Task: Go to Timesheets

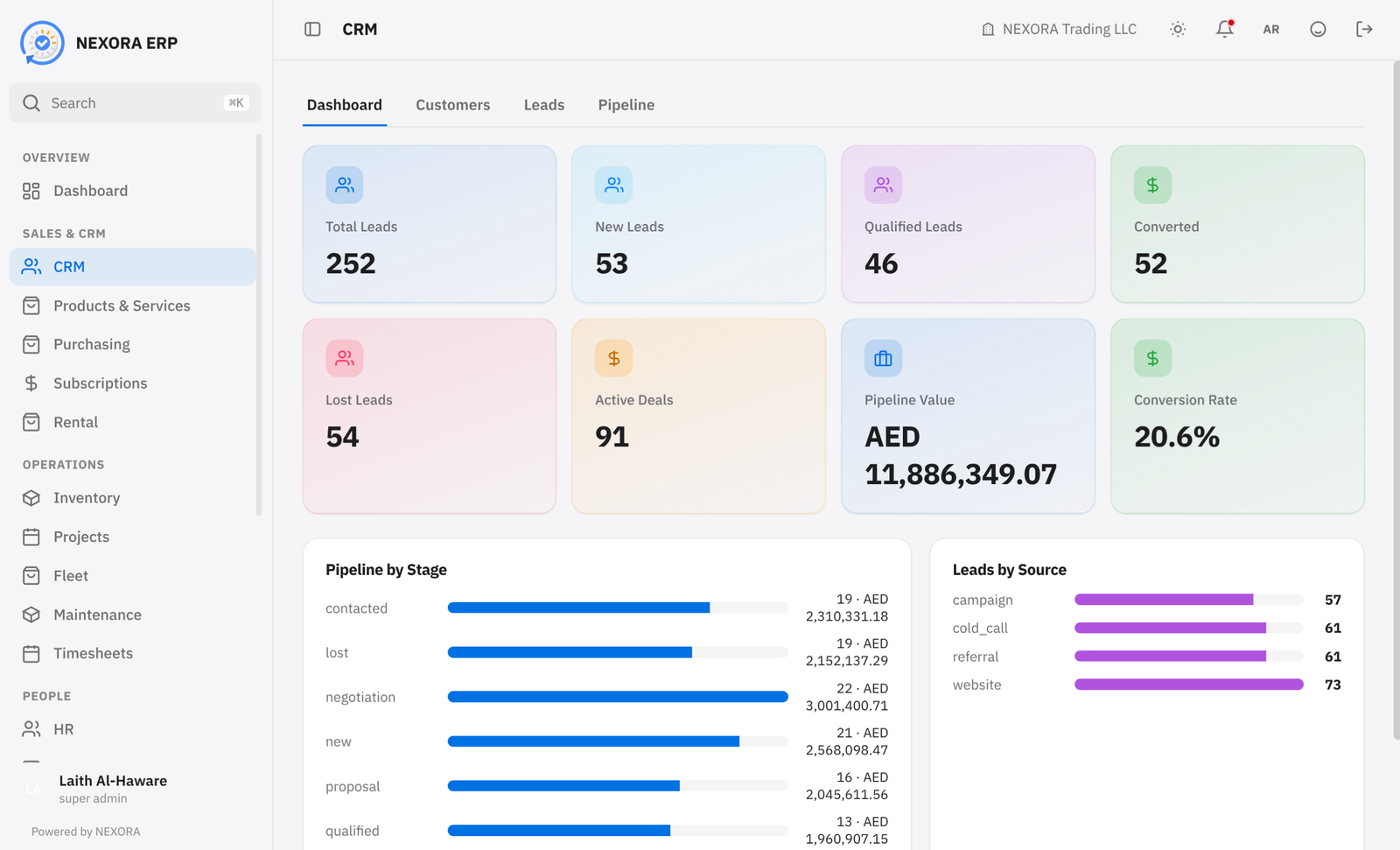Action: pyautogui.click(x=133, y=653)
